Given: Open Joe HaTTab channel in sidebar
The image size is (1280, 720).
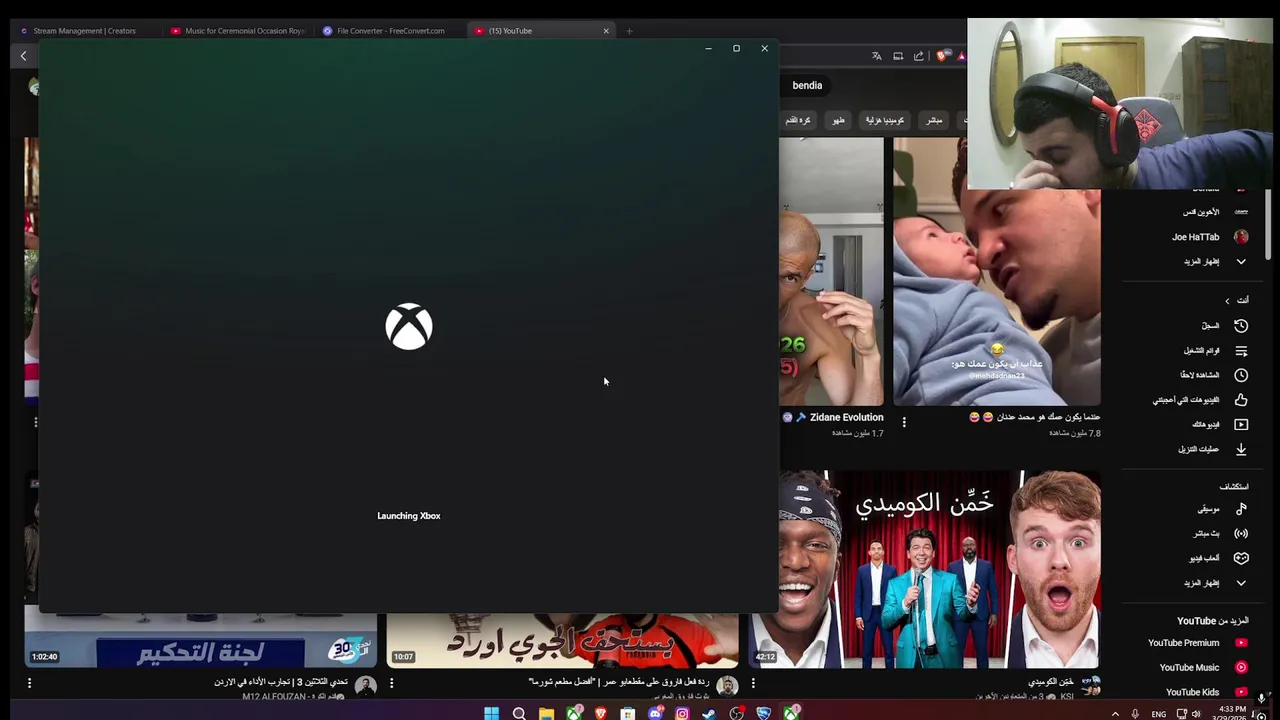Looking at the screenshot, I should (1210, 237).
